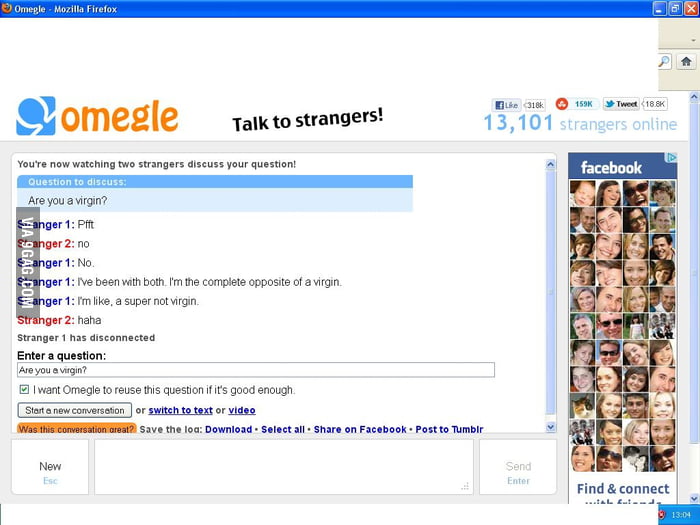The width and height of the screenshot is (700, 525).
Task: Click chat log scrollbar down arrow
Action: click(550, 427)
